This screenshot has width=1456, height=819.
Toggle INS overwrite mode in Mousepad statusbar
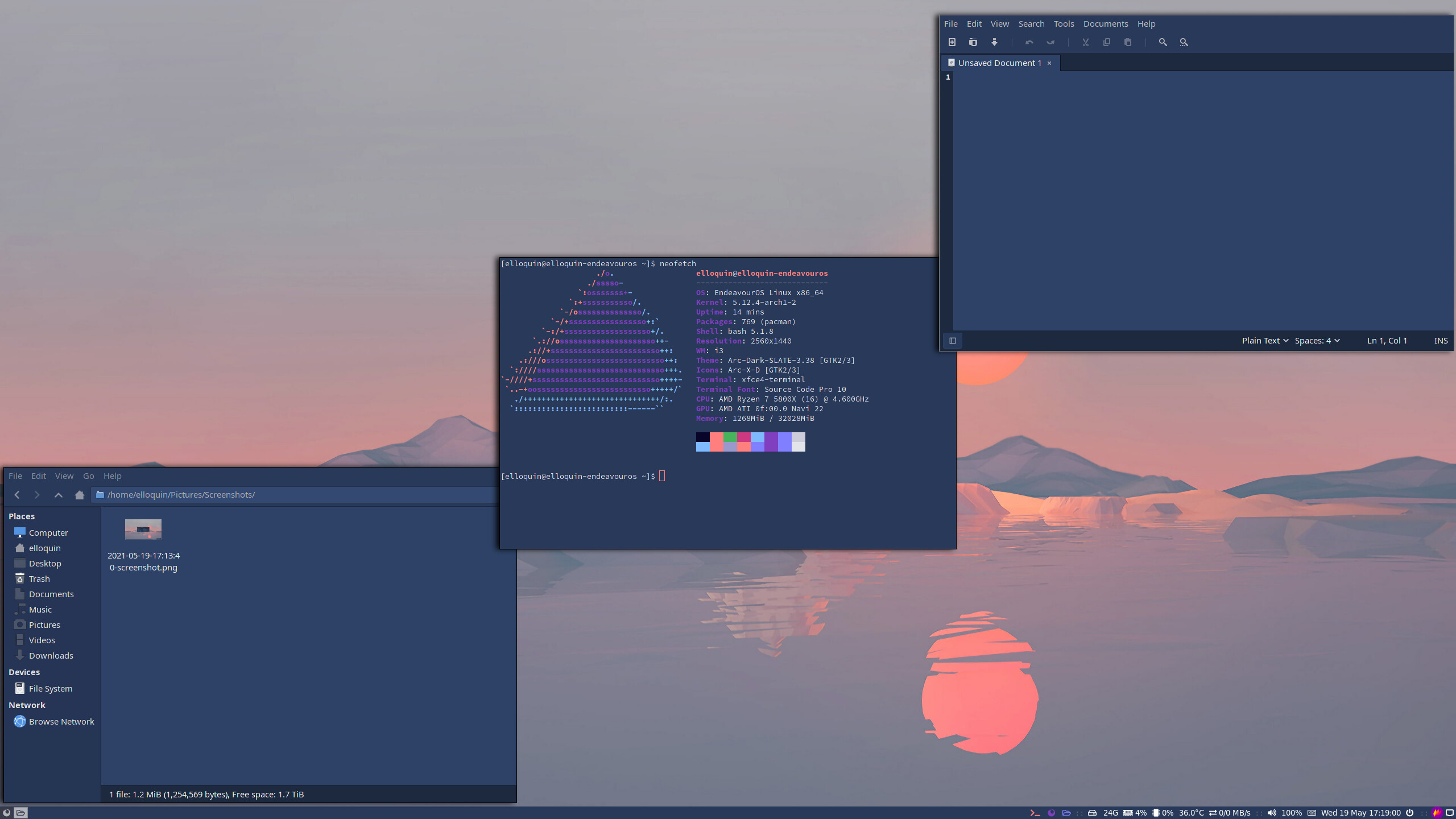pos(1441,340)
